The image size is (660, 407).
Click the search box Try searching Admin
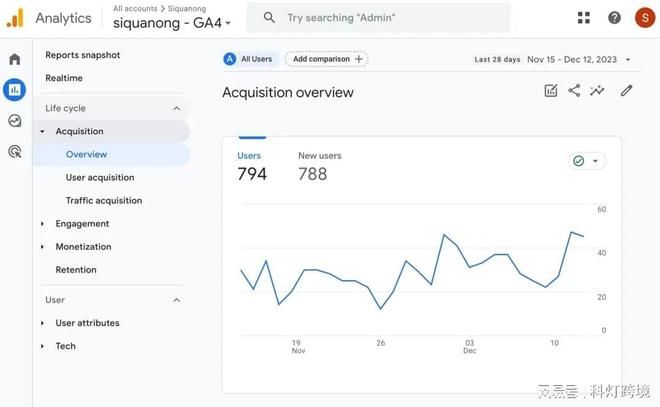tap(378, 18)
